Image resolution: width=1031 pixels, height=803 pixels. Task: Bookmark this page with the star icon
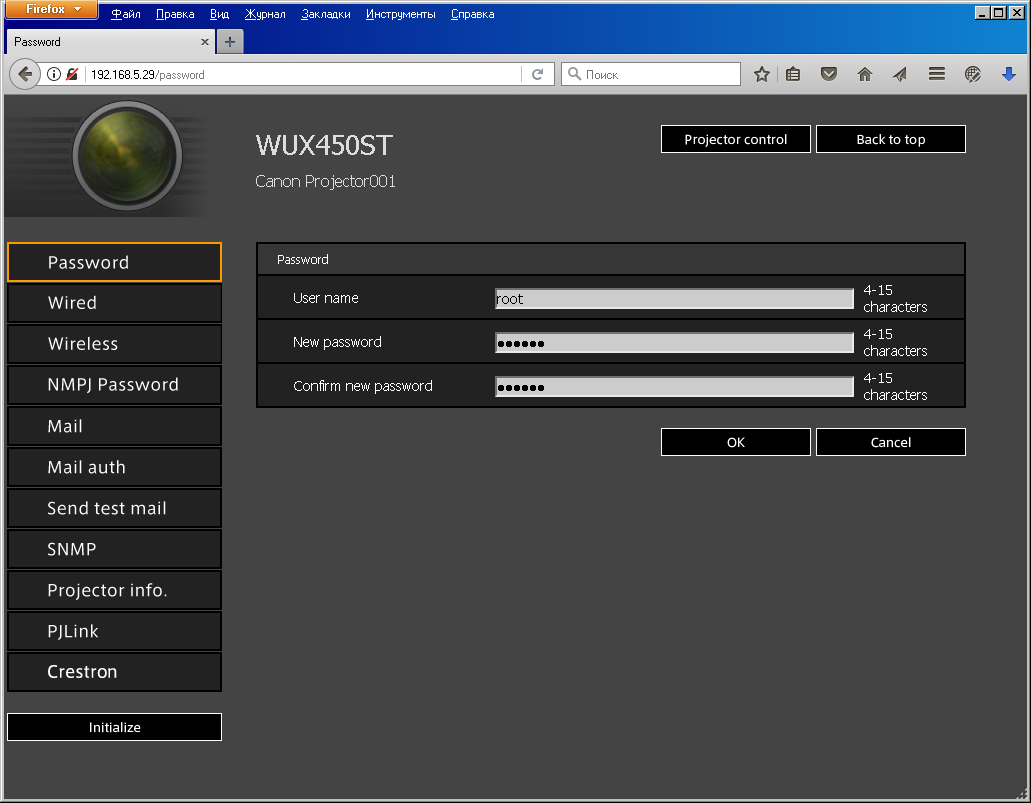[761, 74]
